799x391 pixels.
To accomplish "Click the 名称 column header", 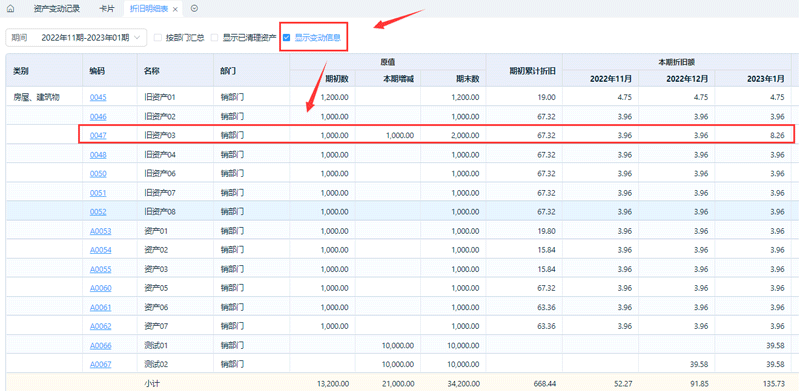I will tap(175, 70).
